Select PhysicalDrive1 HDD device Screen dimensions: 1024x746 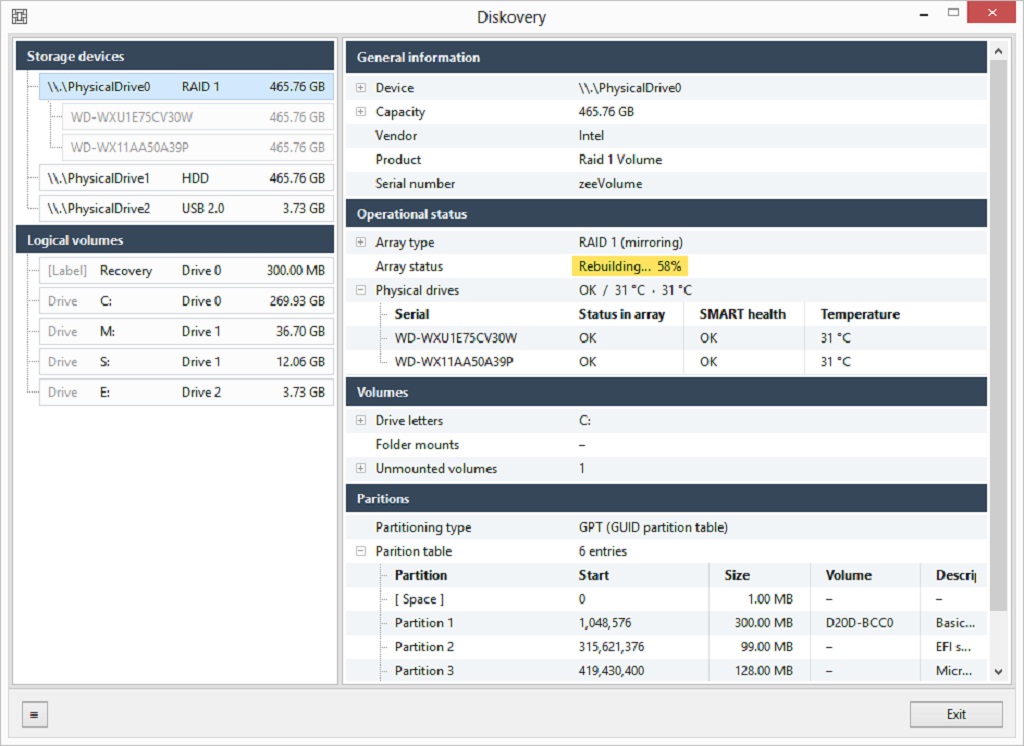pyautogui.click(x=186, y=178)
